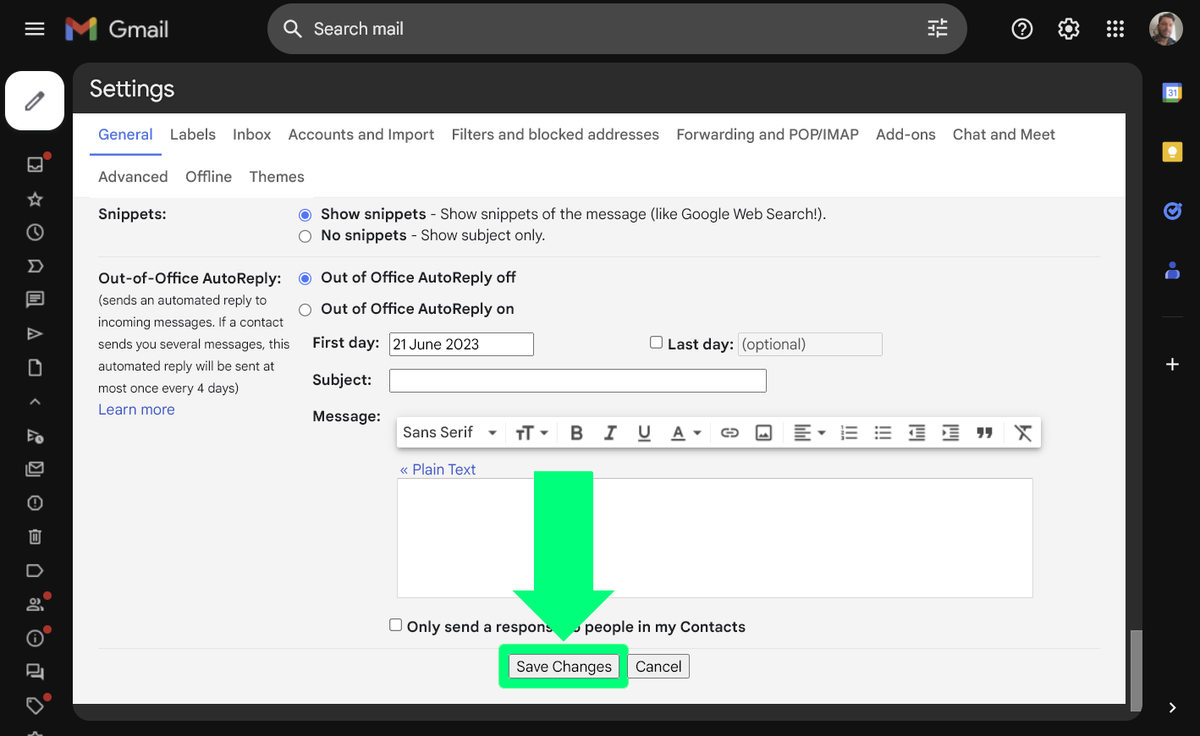Open the text size dropdown
Viewport: 1200px width, 736px height.
point(530,432)
